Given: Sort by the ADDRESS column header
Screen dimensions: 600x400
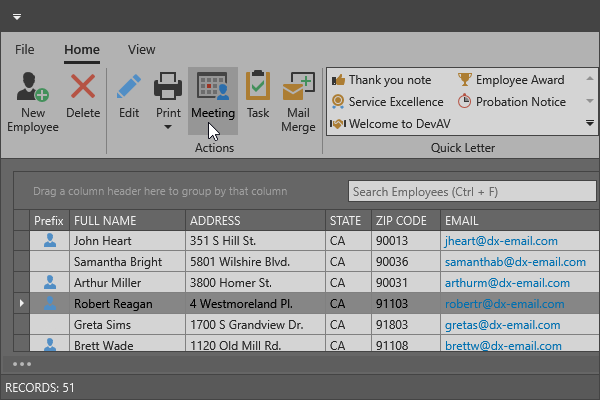Looking at the screenshot, I should tap(256, 220).
